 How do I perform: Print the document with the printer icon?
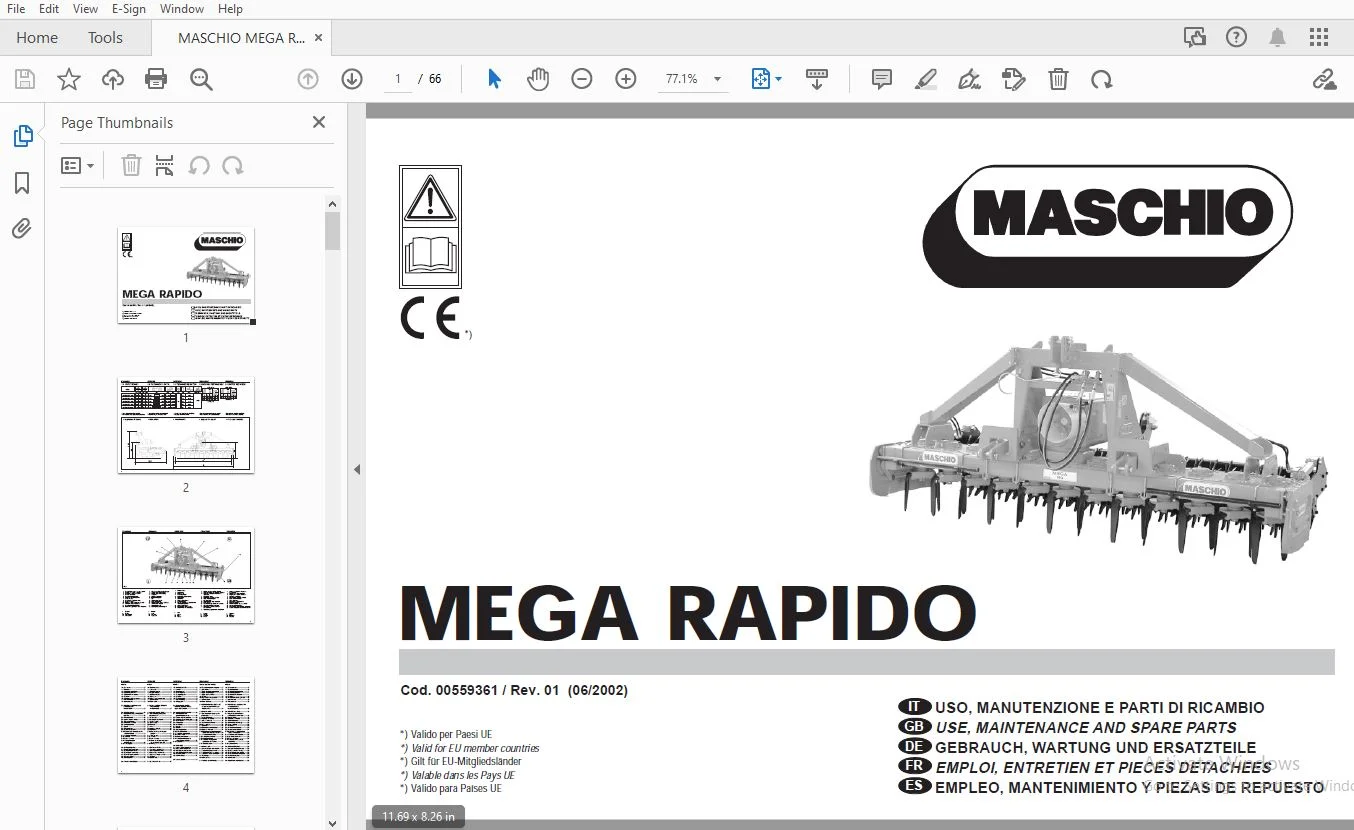156,79
